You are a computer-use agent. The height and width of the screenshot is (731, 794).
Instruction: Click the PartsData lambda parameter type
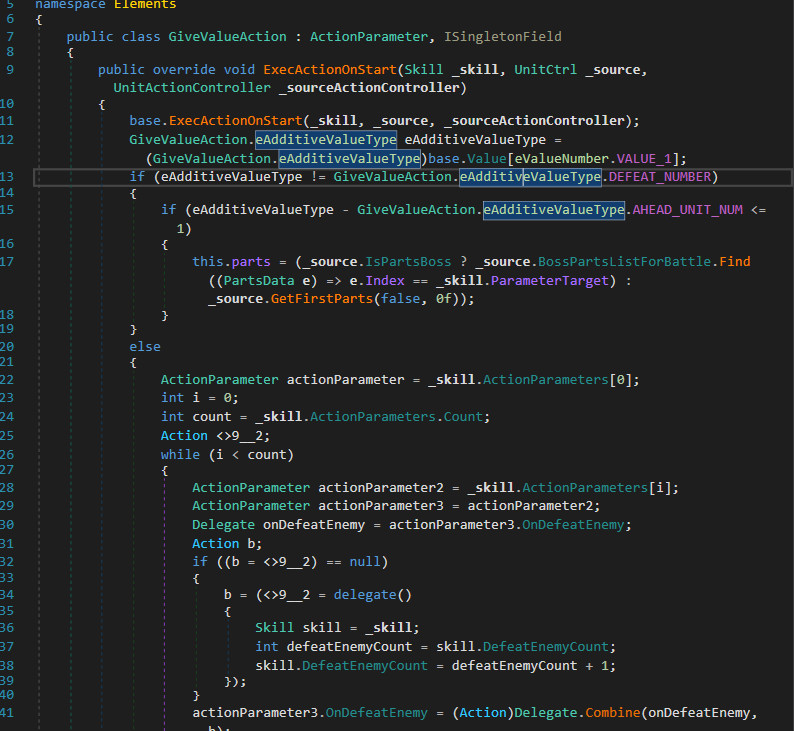259,281
